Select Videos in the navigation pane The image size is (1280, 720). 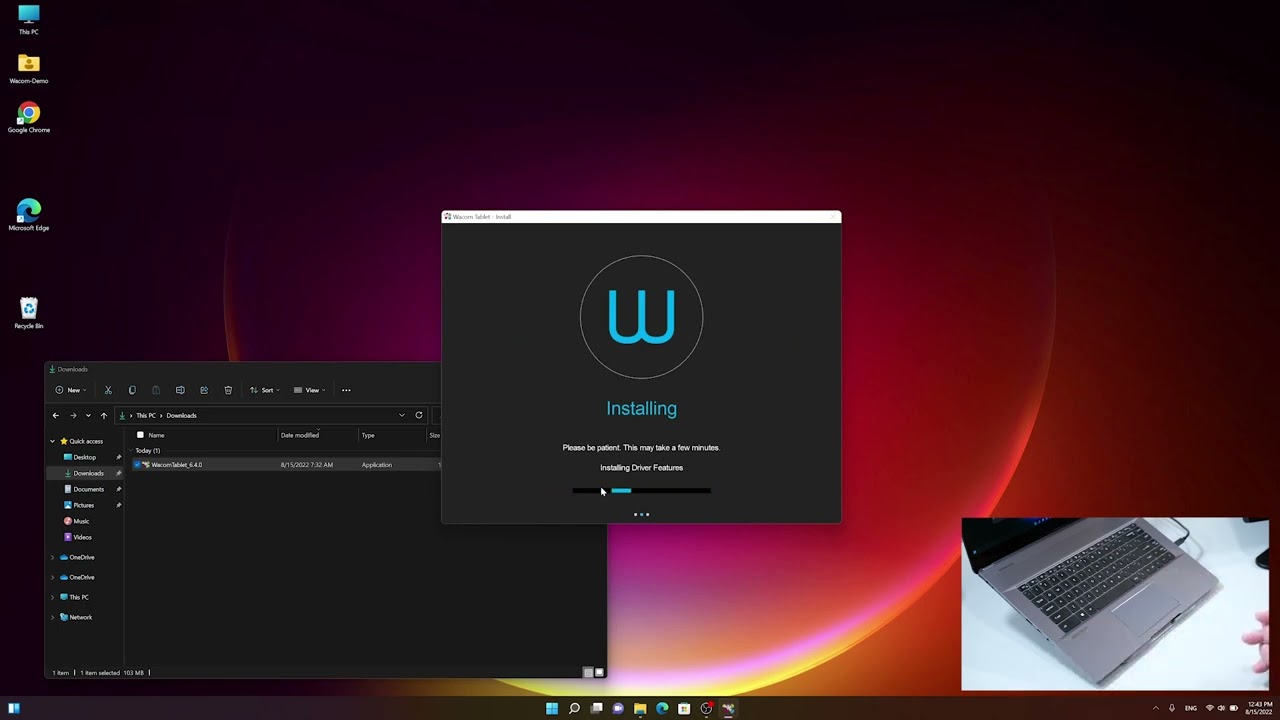(77, 537)
